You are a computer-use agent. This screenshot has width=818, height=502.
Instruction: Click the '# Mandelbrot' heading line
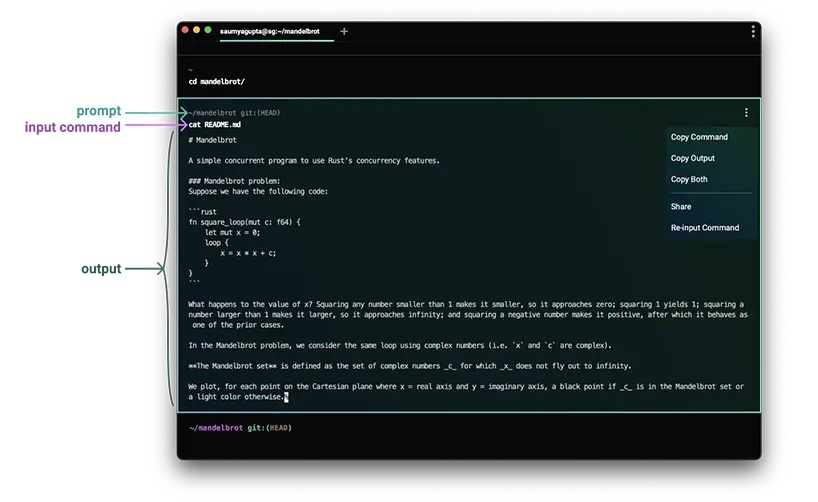[x=212, y=140]
